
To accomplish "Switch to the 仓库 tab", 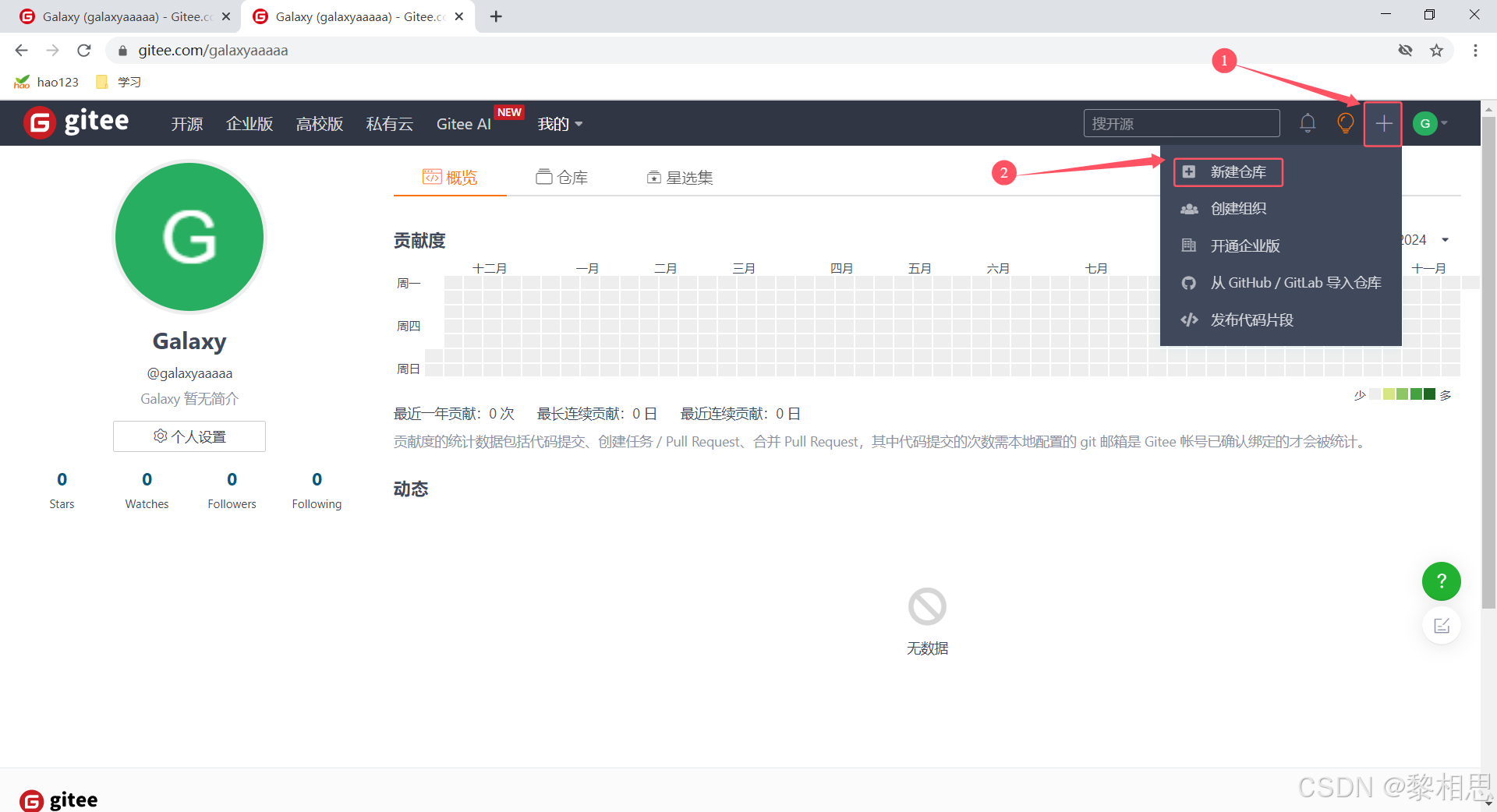I will coord(561,178).
